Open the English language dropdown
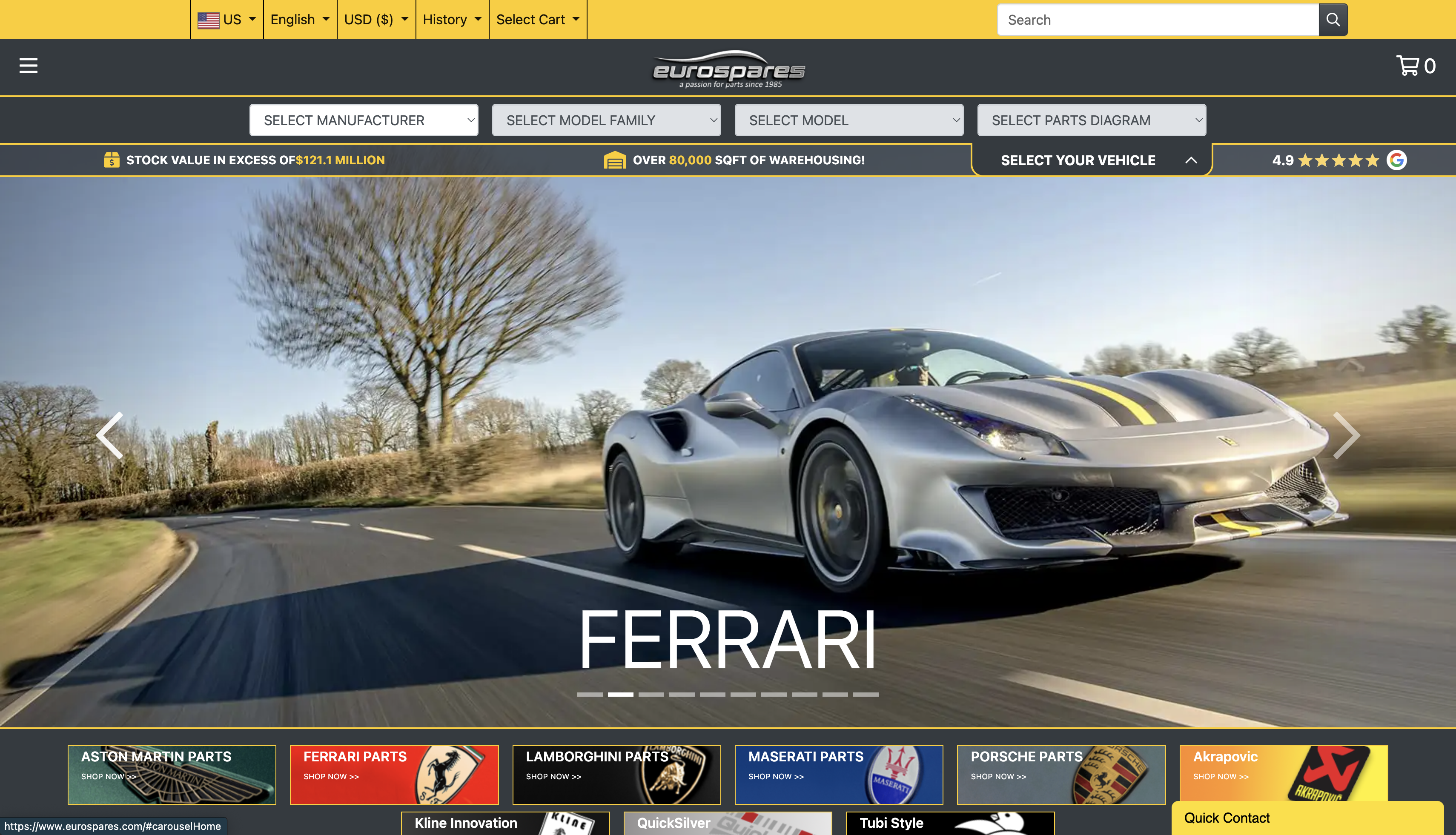 point(300,20)
